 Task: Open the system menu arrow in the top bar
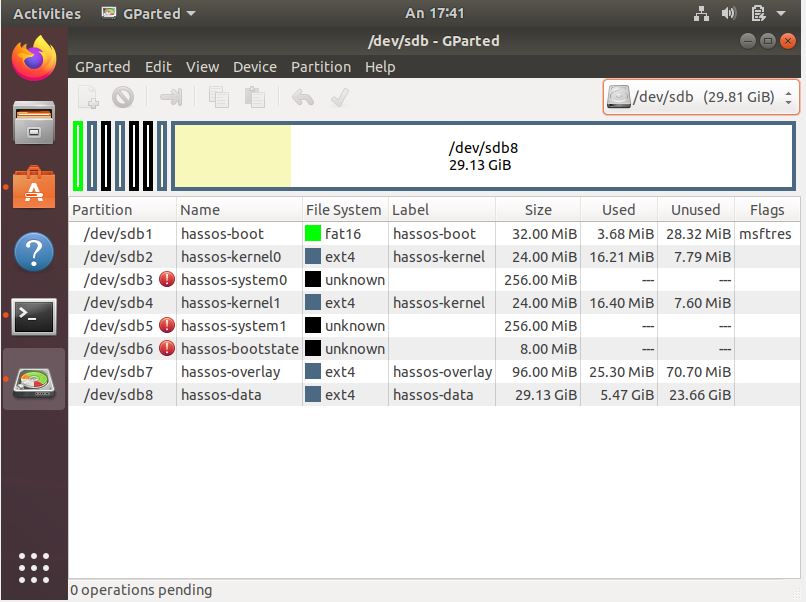point(781,13)
